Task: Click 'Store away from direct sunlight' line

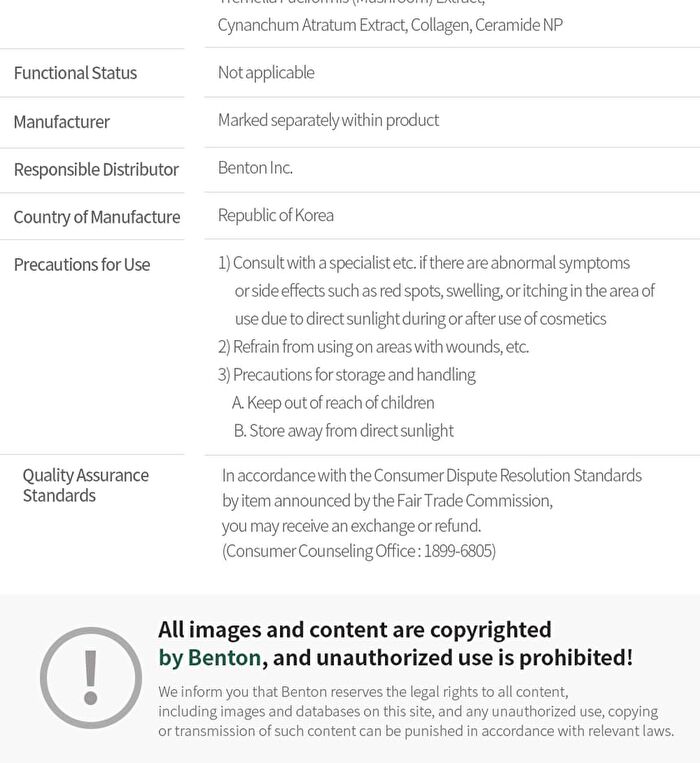Action: [x=343, y=431]
